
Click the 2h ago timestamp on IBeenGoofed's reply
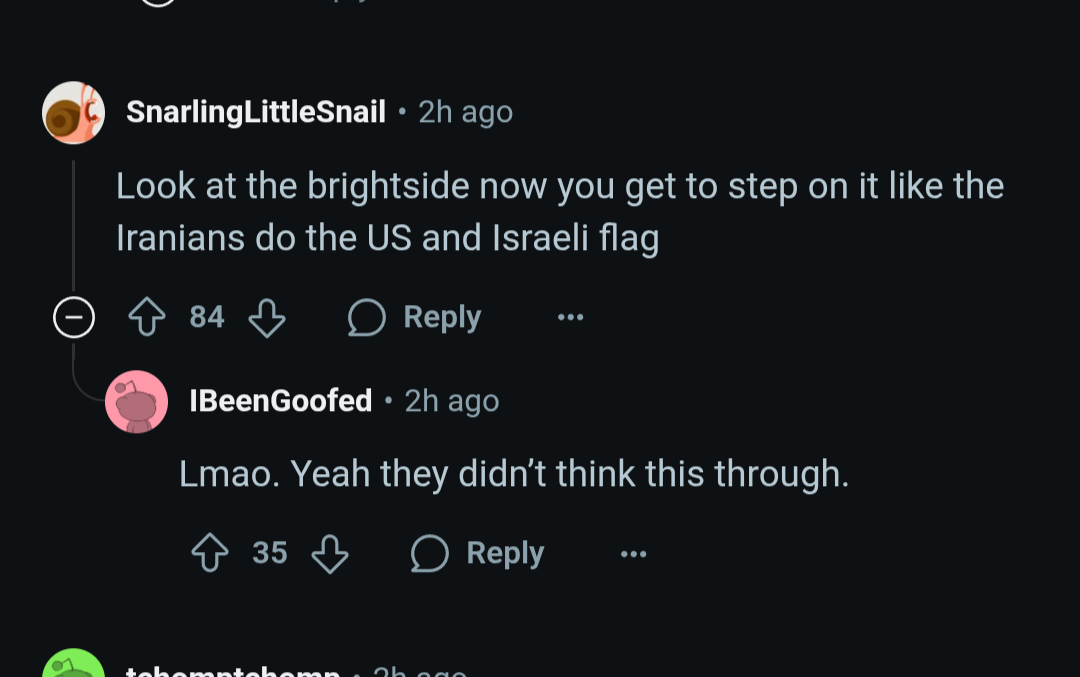tap(452, 401)
